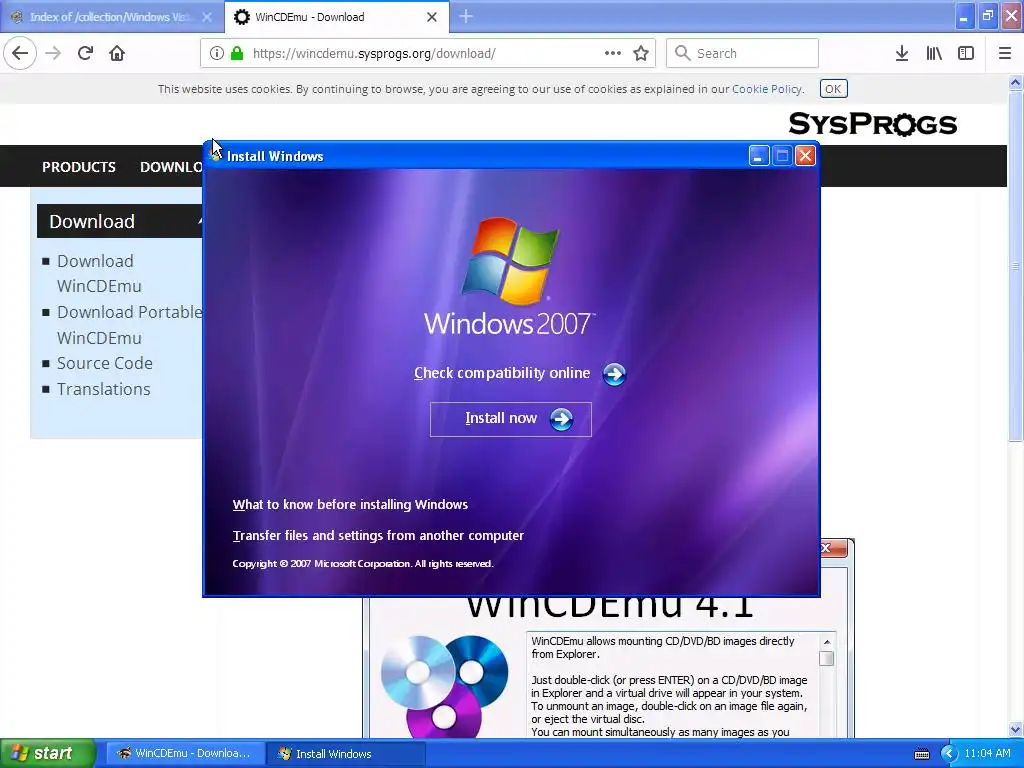Click the WinCDEmu discs image
Viewport: 1024px width, 768px height.
pos(445,686)
